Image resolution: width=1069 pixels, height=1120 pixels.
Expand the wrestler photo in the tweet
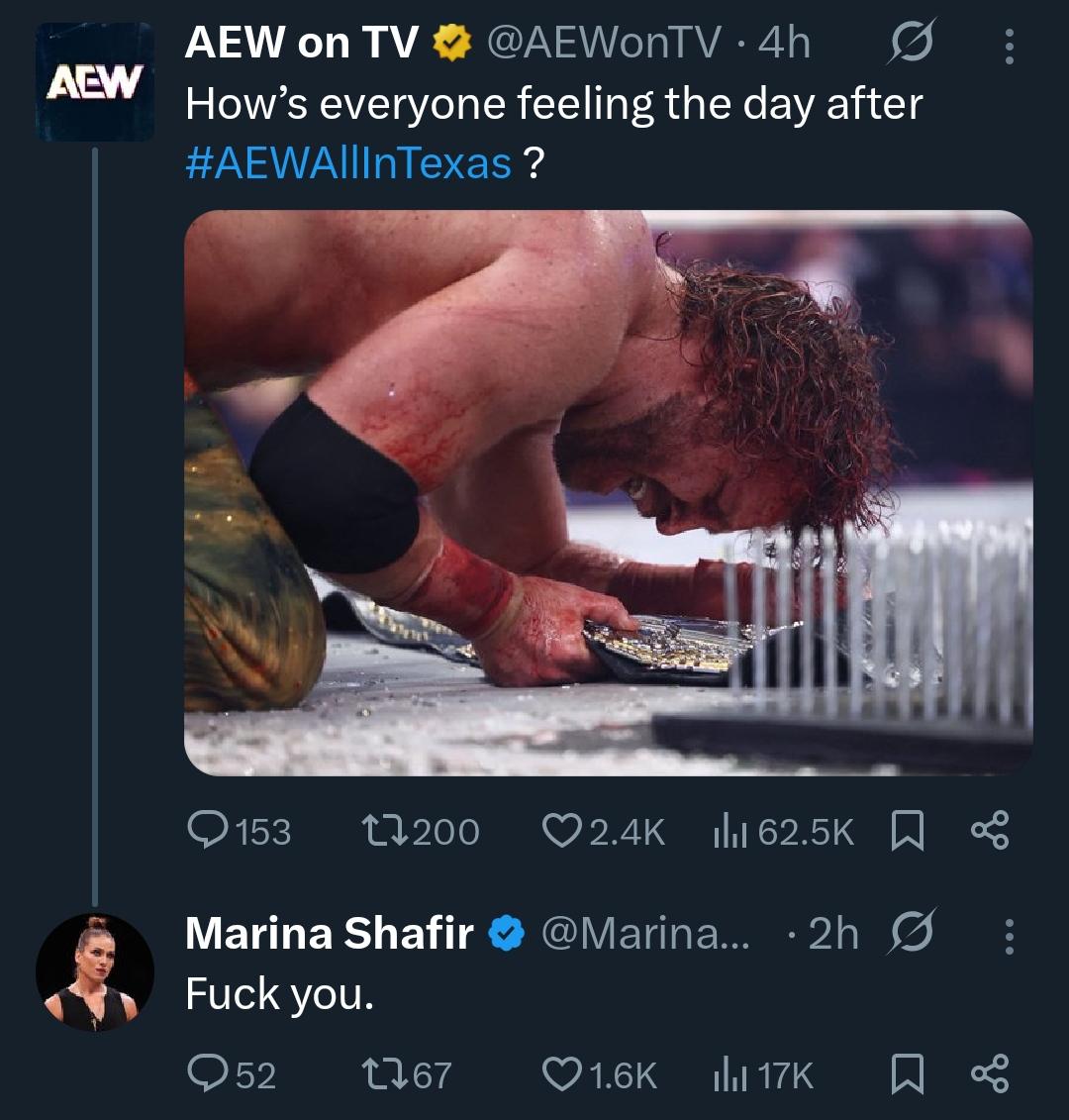click(x=608, y=493)
